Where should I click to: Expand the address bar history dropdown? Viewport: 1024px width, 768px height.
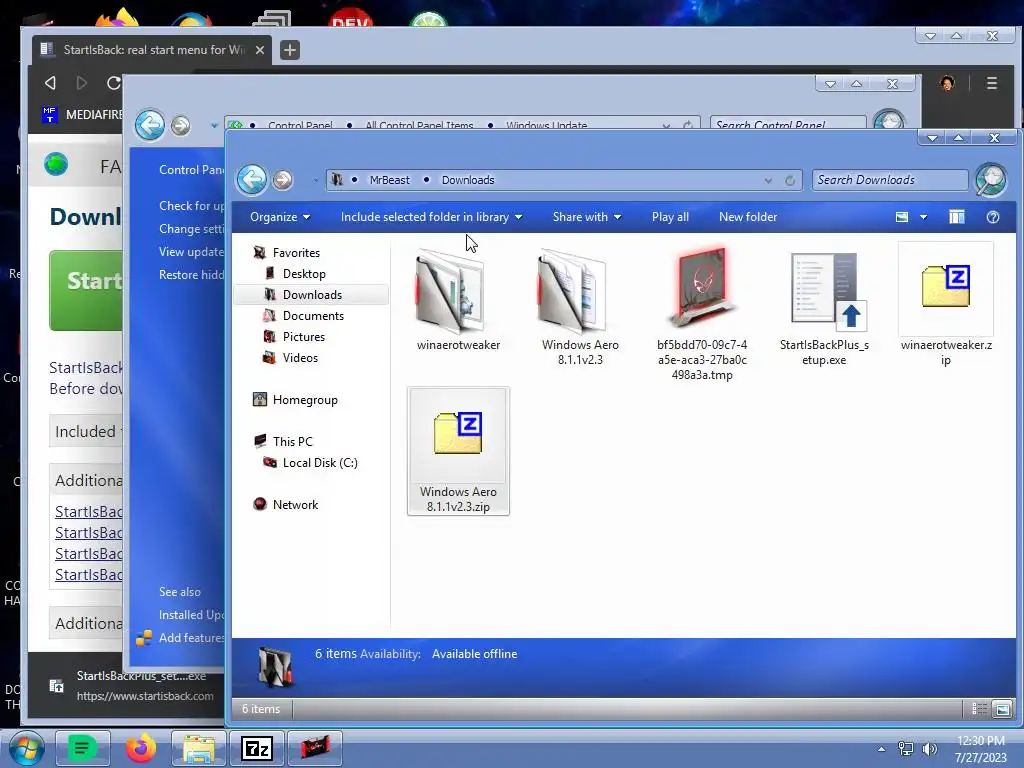[768, 180]
